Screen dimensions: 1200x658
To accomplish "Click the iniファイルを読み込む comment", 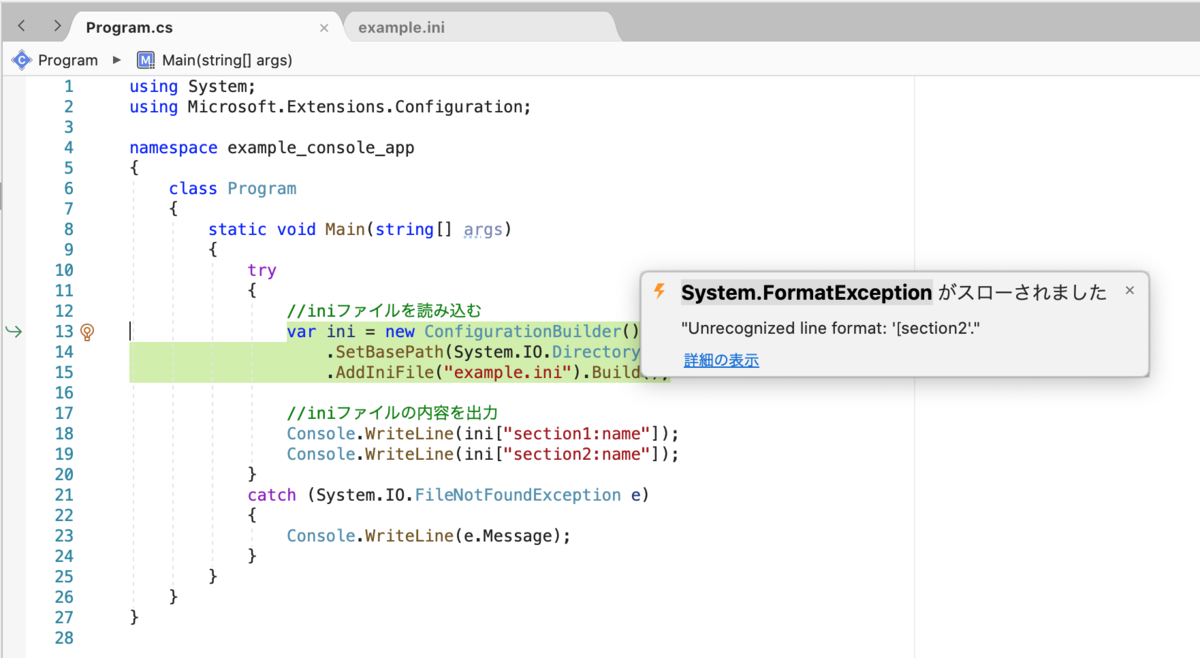I will tap(385, 311).
